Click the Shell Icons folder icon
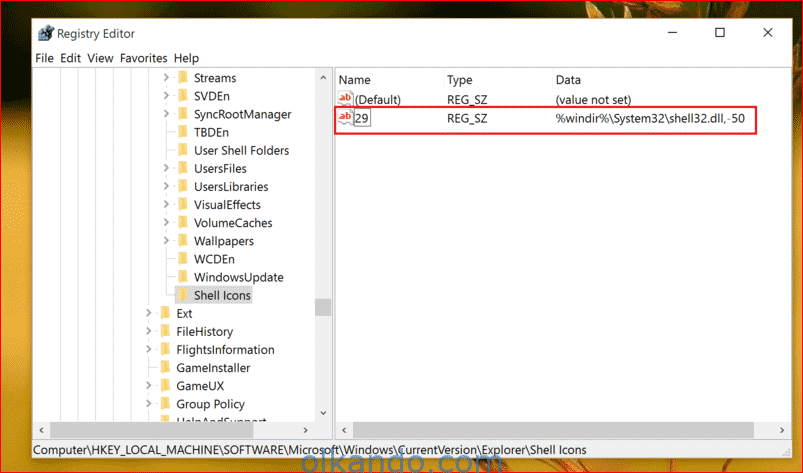803x473 pixels. pyautogui.click(x=182, y=295)
